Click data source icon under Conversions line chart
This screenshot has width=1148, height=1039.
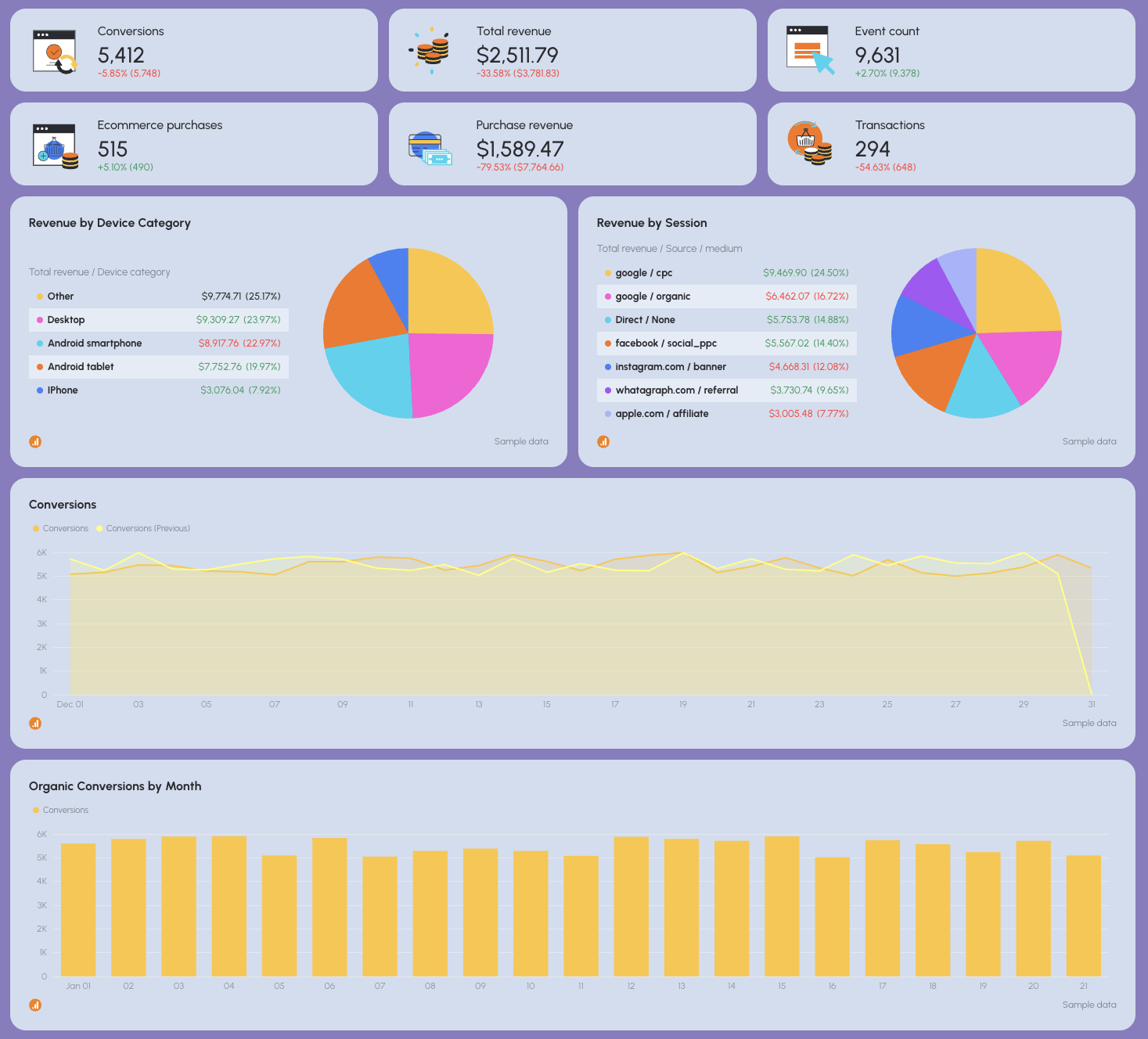[x=35, y=723]
